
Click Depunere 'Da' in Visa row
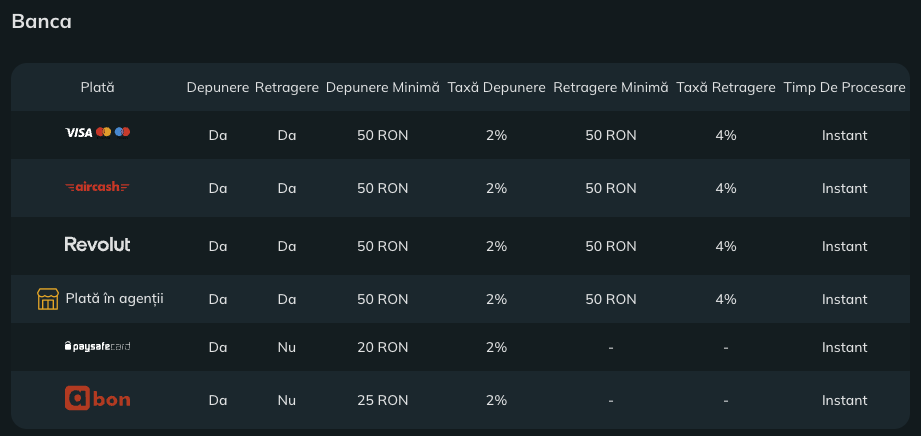pos(218,135)
